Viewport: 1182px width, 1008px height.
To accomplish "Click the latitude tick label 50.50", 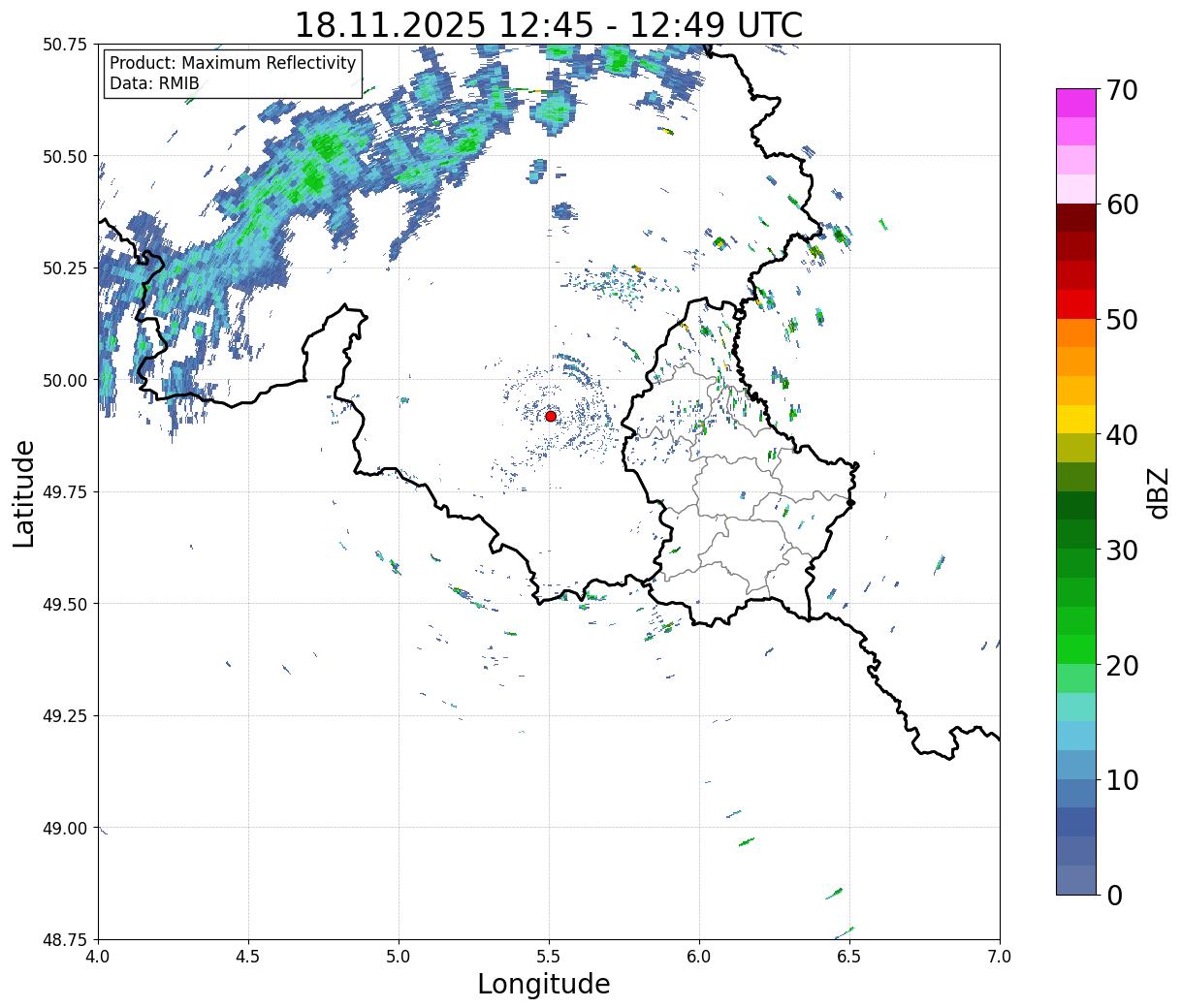I will coord(65,156).
